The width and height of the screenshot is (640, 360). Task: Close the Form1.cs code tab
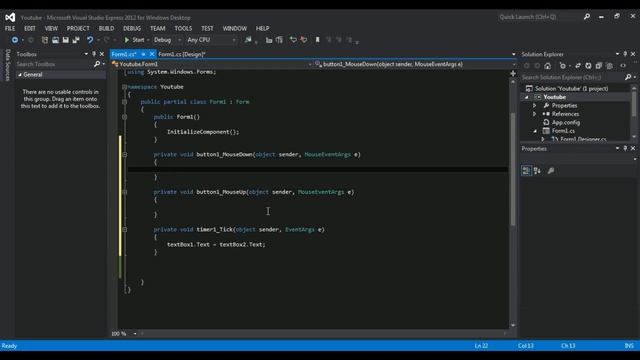(x=152, y=54)
